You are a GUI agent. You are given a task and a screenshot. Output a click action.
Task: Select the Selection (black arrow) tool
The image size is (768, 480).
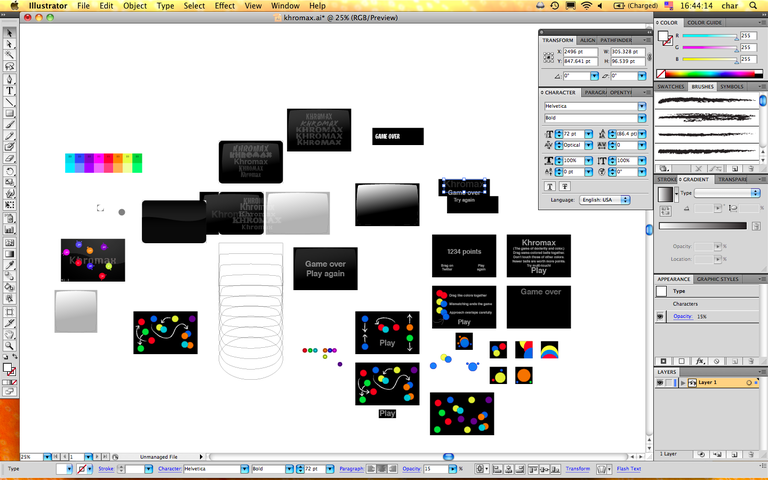9,33
